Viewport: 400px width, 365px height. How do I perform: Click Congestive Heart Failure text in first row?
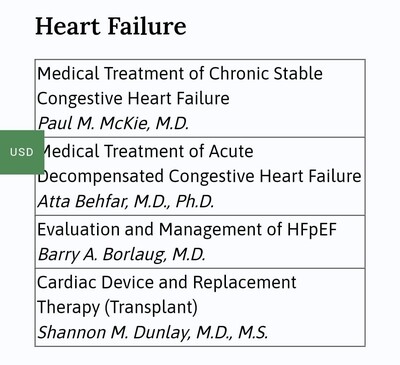point(133,99)
